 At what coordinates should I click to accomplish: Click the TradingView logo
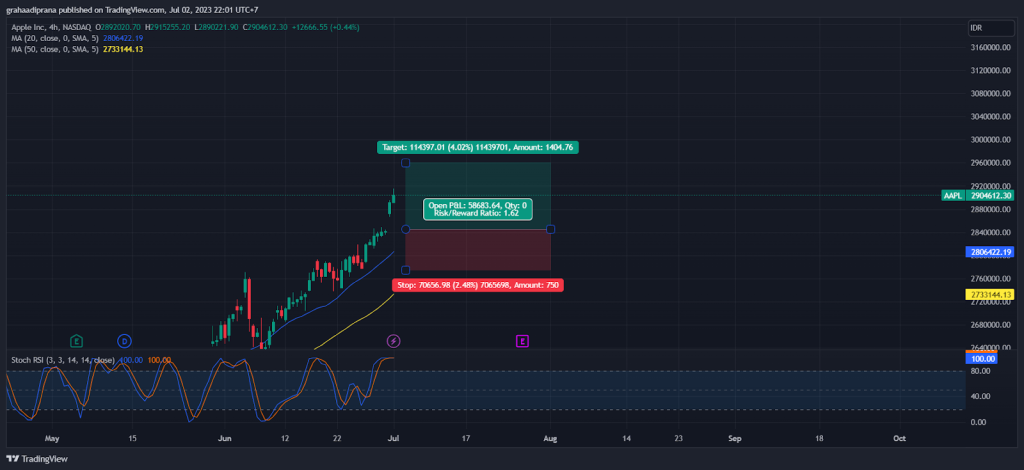[x=37, y=458]
